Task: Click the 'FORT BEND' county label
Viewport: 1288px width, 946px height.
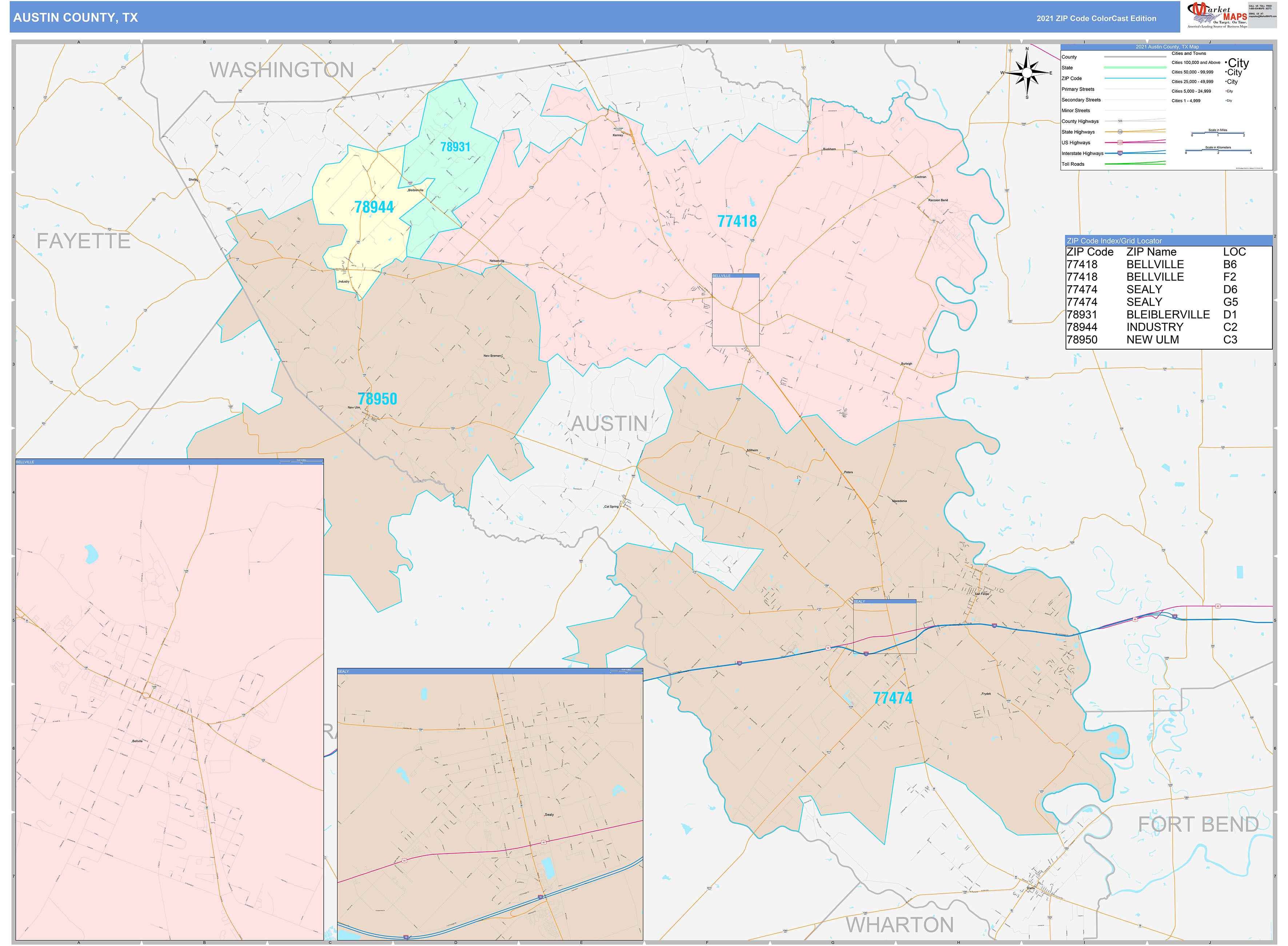Action: [x=1198, y=824]
